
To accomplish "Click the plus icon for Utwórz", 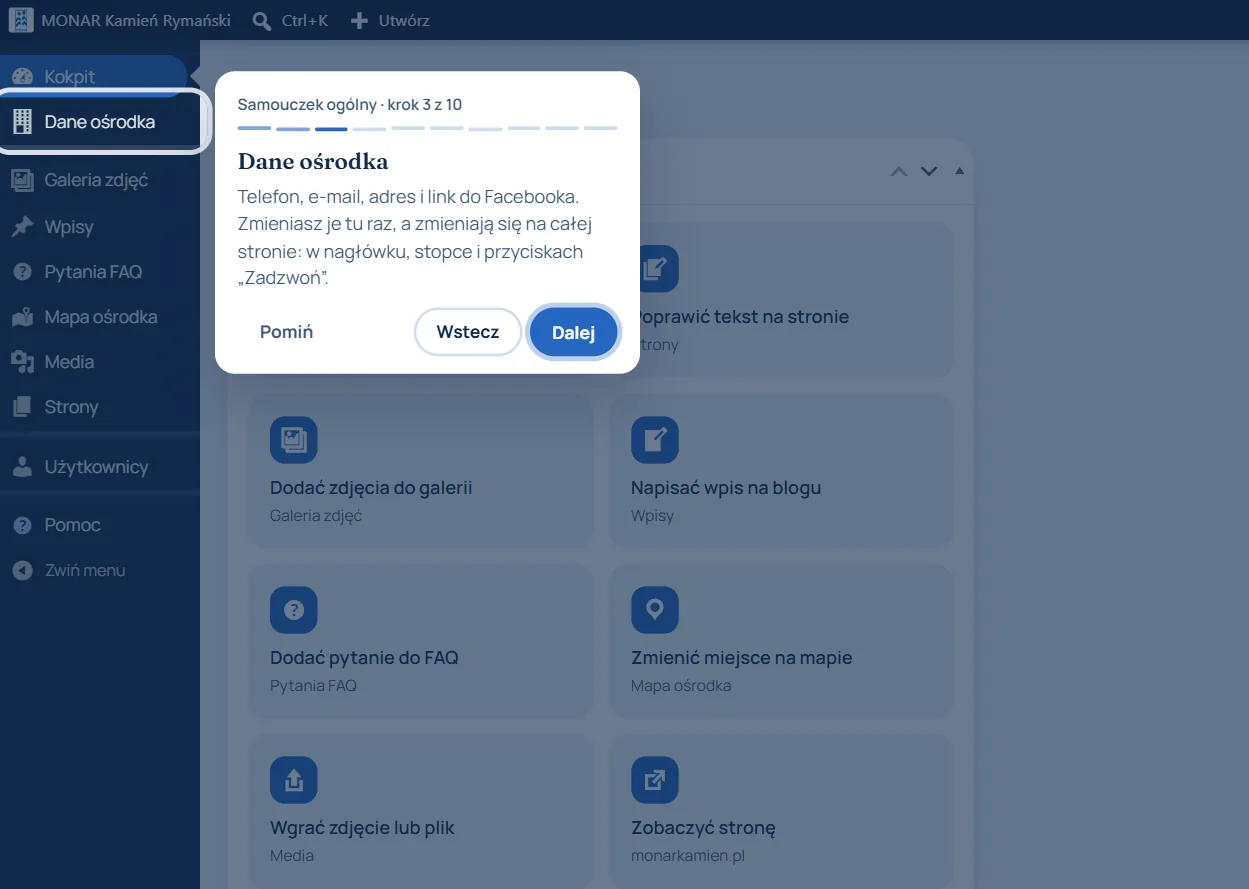I will [360, 20].
